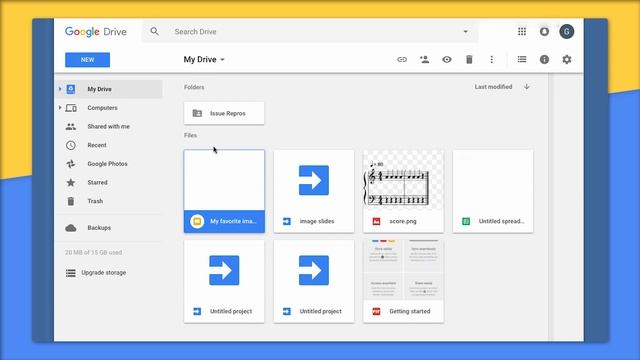Click the Starred star icon
The height and width of the screenshot is (360, 640).
pyautogui.click(x=71, y=182)
